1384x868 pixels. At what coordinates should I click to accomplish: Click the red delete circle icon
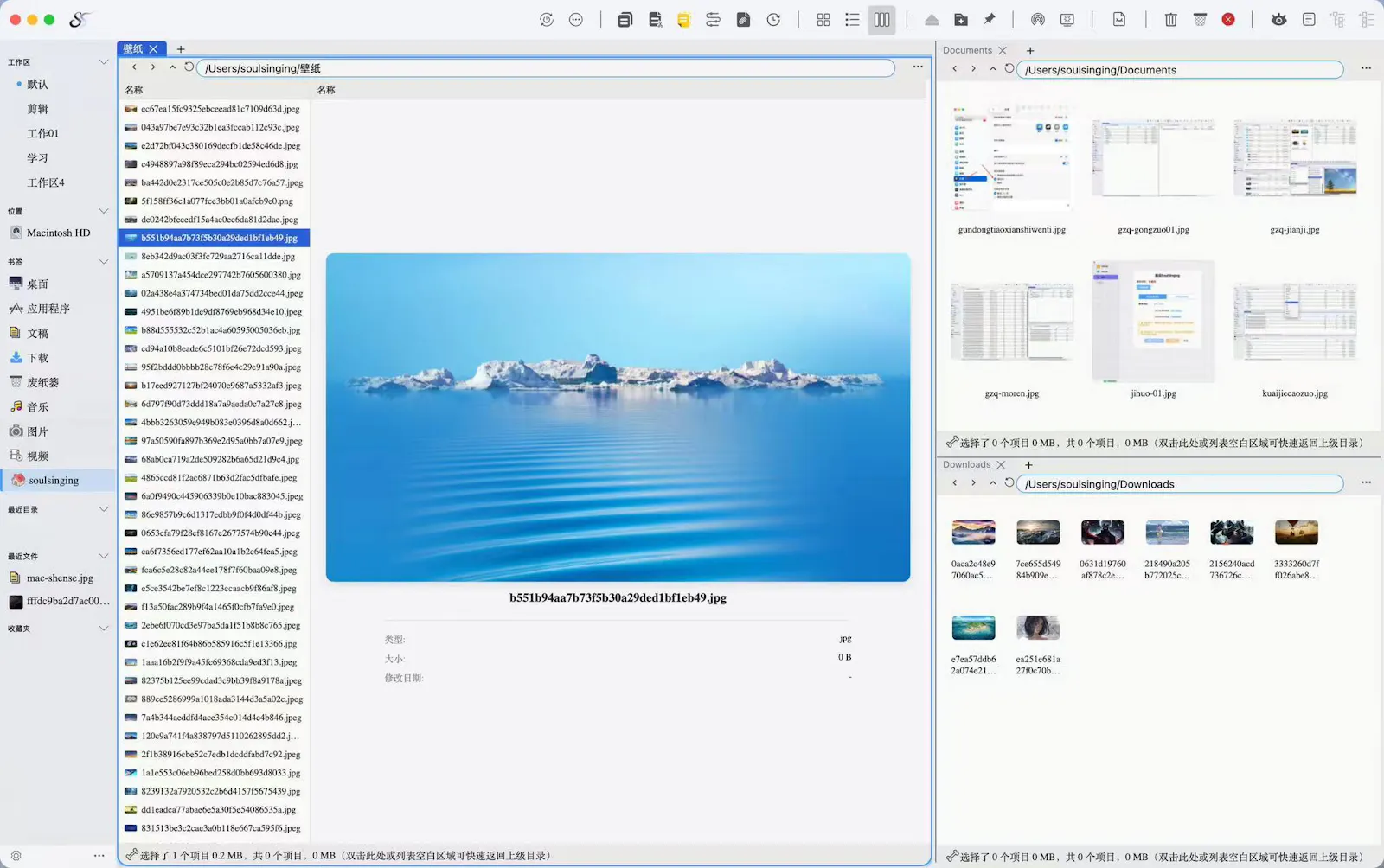point(1228,19)
